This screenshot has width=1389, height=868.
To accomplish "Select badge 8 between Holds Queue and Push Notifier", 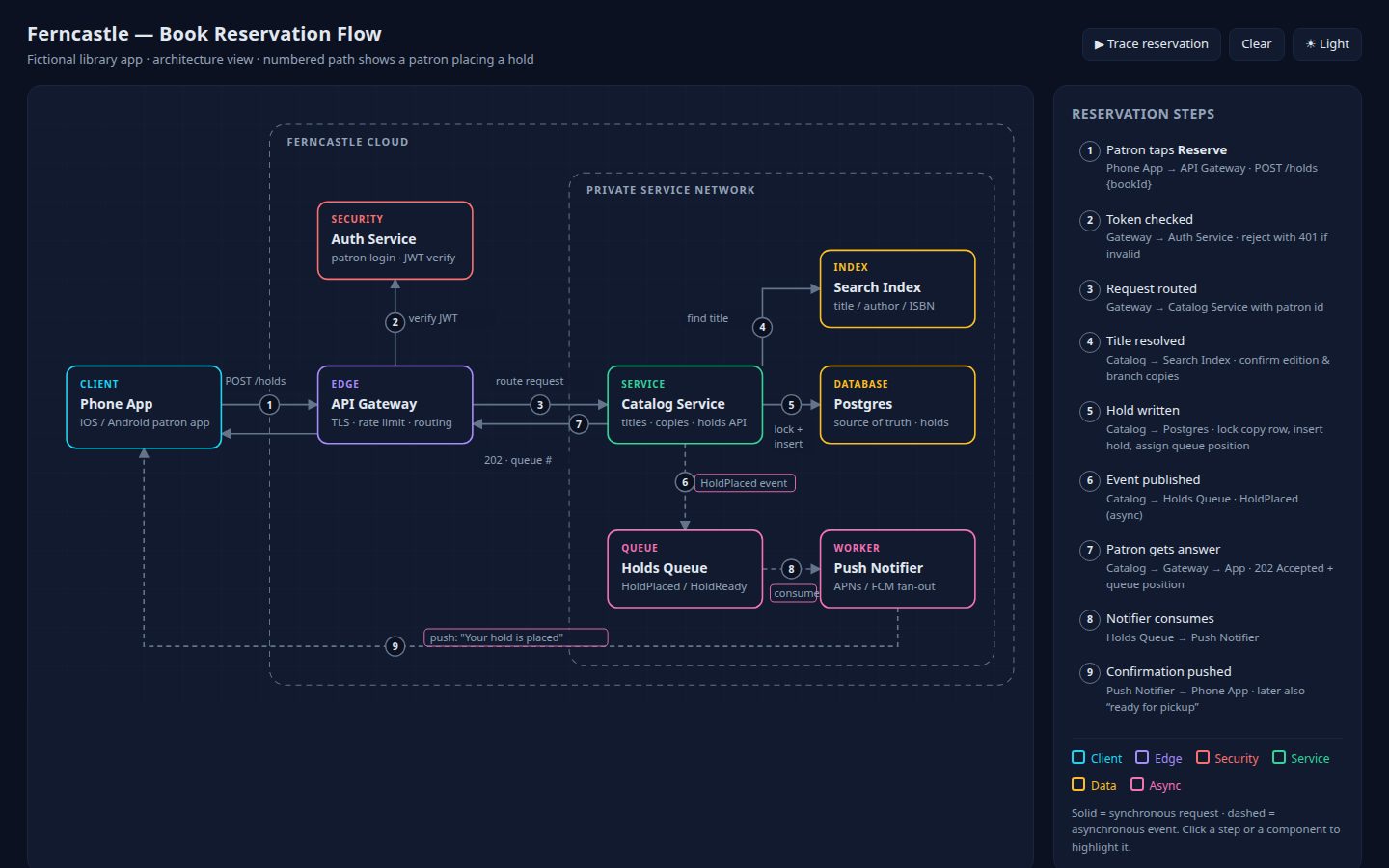I will tap(791, 569).
